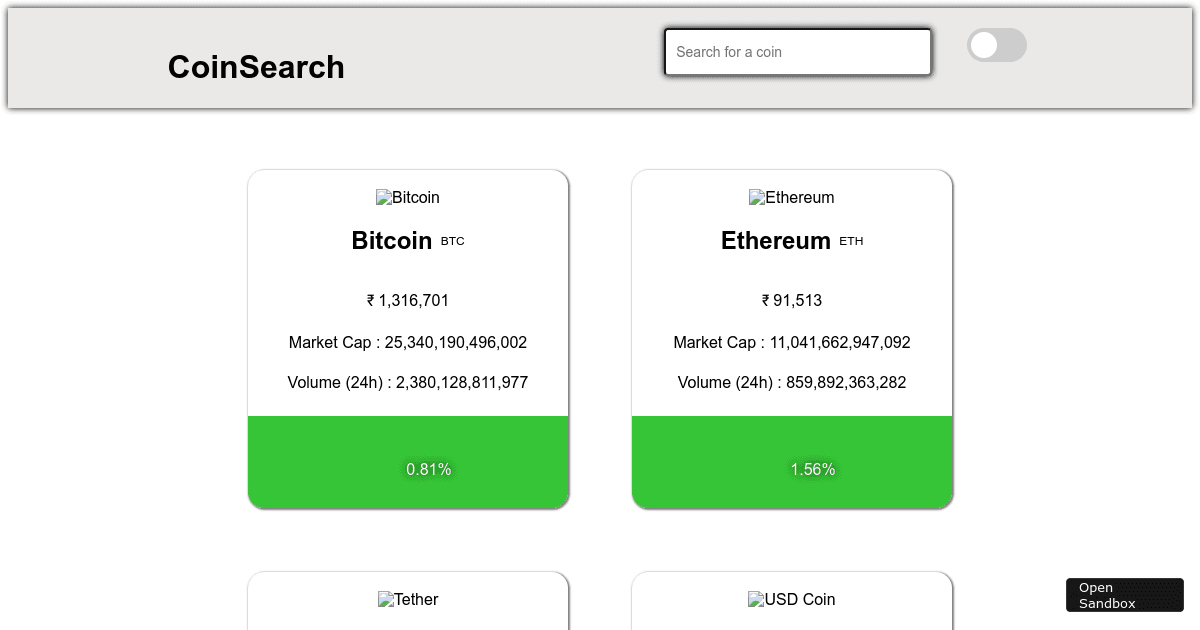Click the round knob of the header toggle
This screenshot has height=630, width=1200.
pyautogui.click(x=983, y=45)
